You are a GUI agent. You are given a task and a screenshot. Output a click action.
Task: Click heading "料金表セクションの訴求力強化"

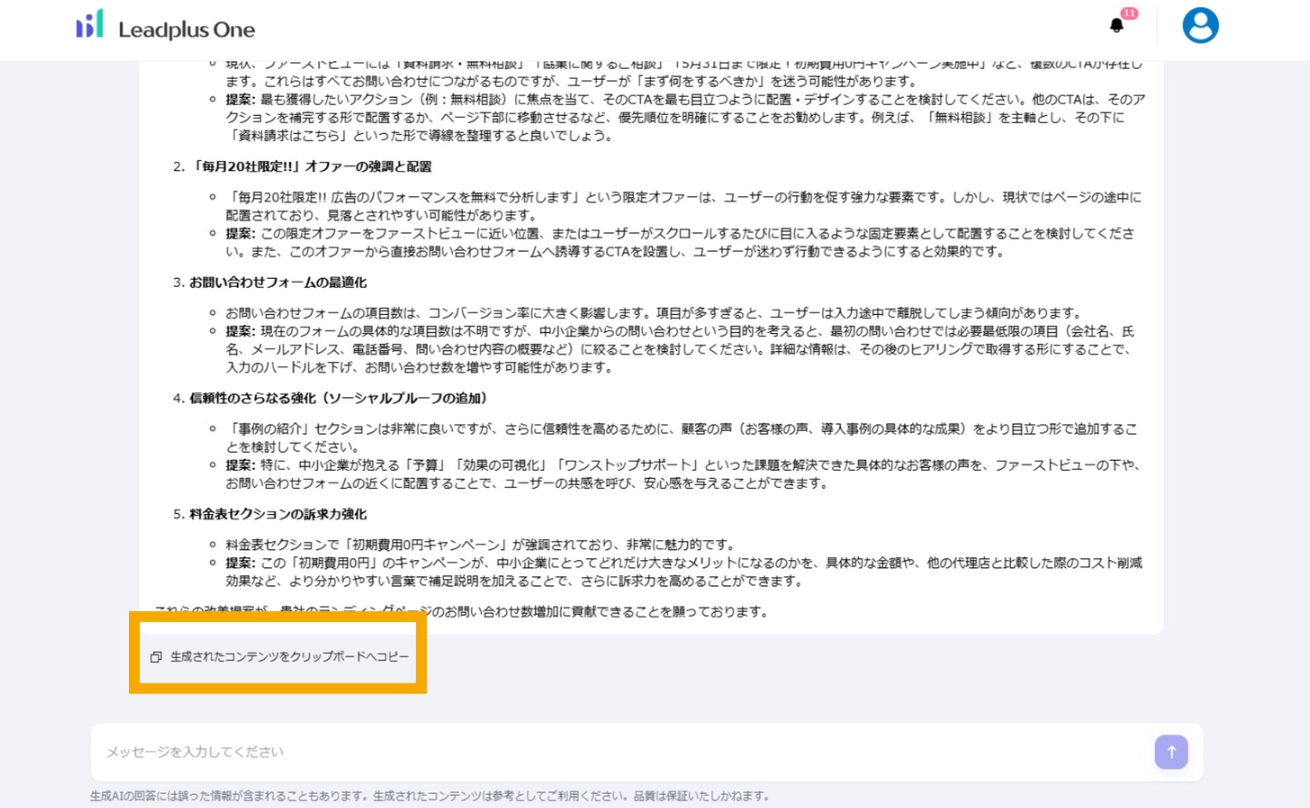[278, 514]
